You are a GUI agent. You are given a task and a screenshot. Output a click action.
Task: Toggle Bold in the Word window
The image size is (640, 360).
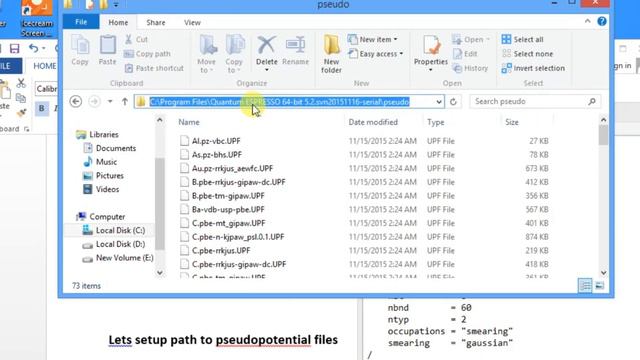coord(42,109)
